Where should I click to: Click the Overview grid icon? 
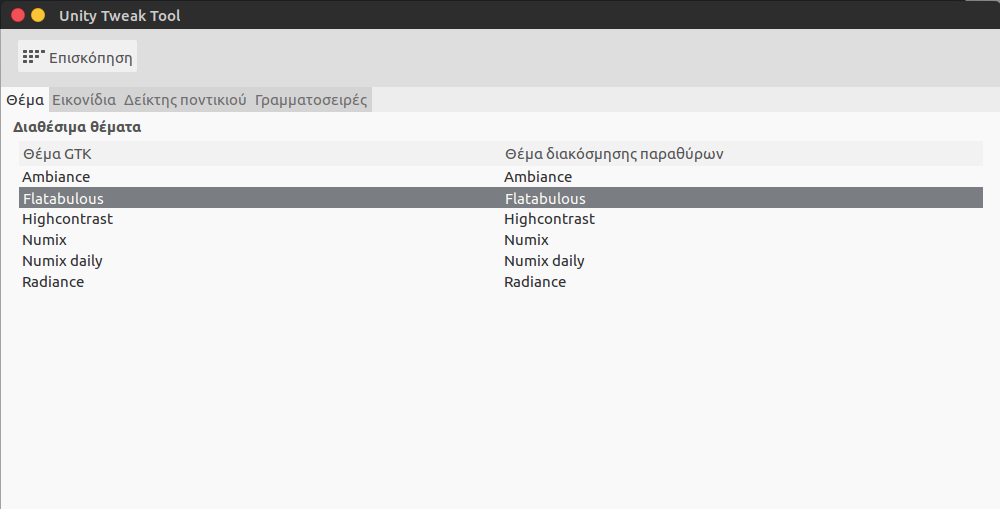33,57
